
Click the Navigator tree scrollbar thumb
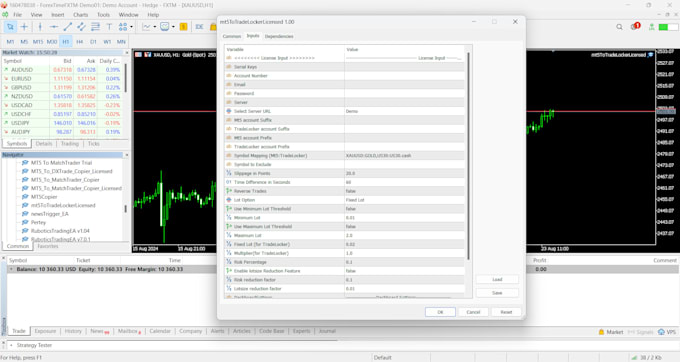pos(126,209)
